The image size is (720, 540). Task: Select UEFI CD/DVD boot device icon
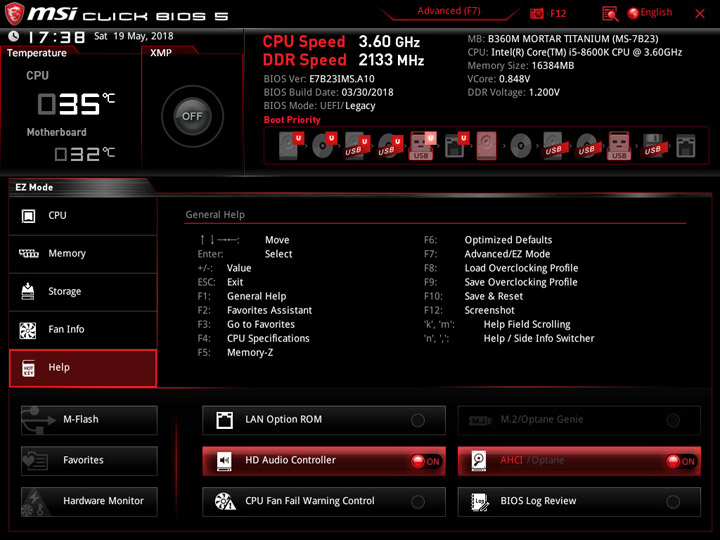324,145
